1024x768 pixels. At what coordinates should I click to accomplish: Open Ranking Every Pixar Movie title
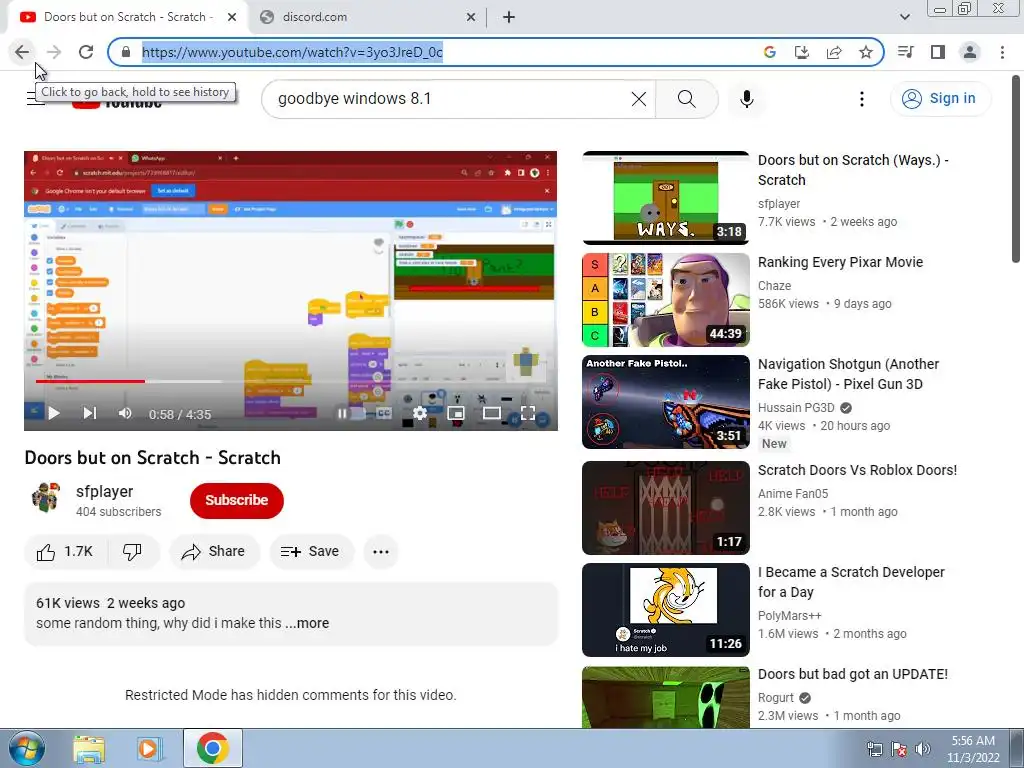(840, 263)
